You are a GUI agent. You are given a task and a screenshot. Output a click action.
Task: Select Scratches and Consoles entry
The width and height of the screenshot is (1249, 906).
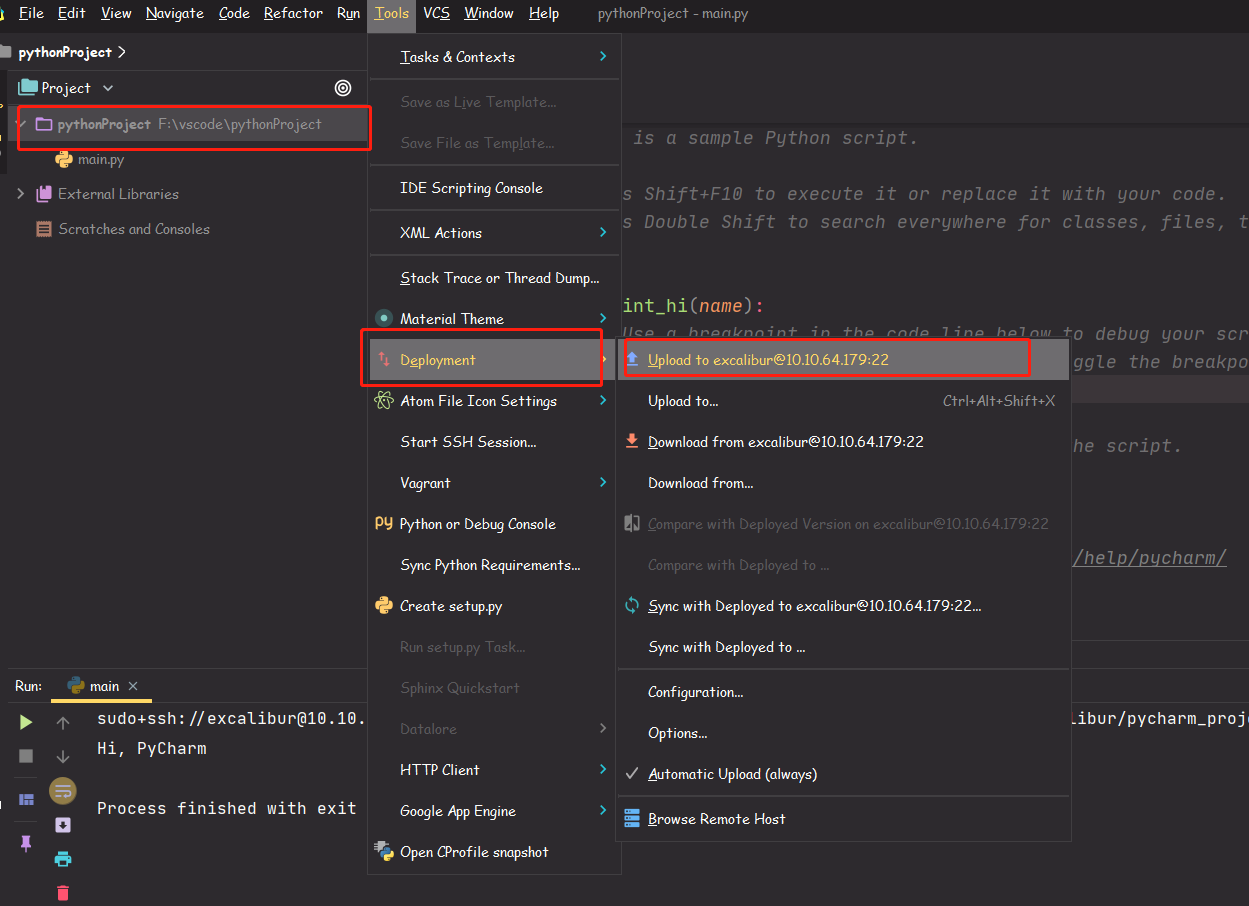coord(134,229)
